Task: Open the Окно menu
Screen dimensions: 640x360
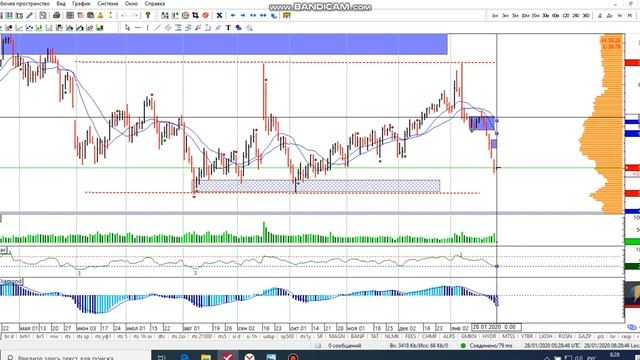Action: point(131,4)
